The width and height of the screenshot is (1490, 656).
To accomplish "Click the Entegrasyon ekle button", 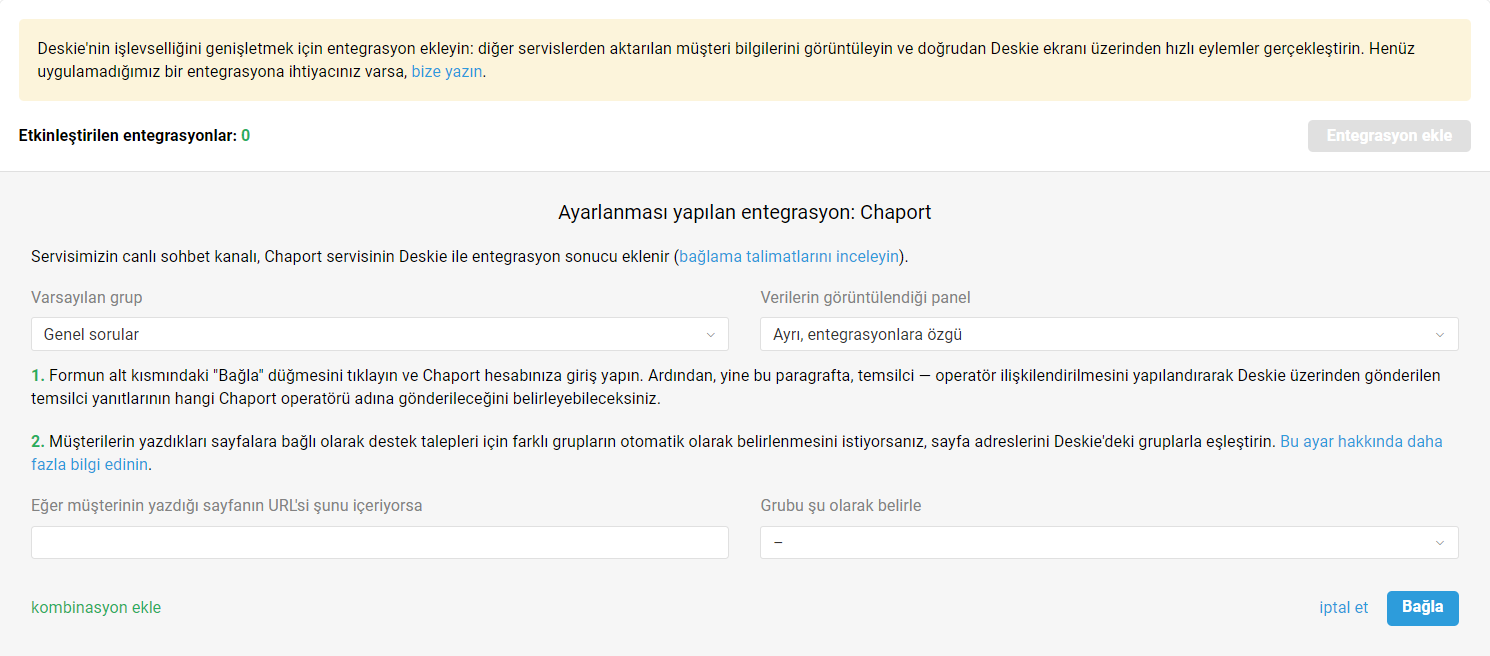I will (x=1389, y=136).
